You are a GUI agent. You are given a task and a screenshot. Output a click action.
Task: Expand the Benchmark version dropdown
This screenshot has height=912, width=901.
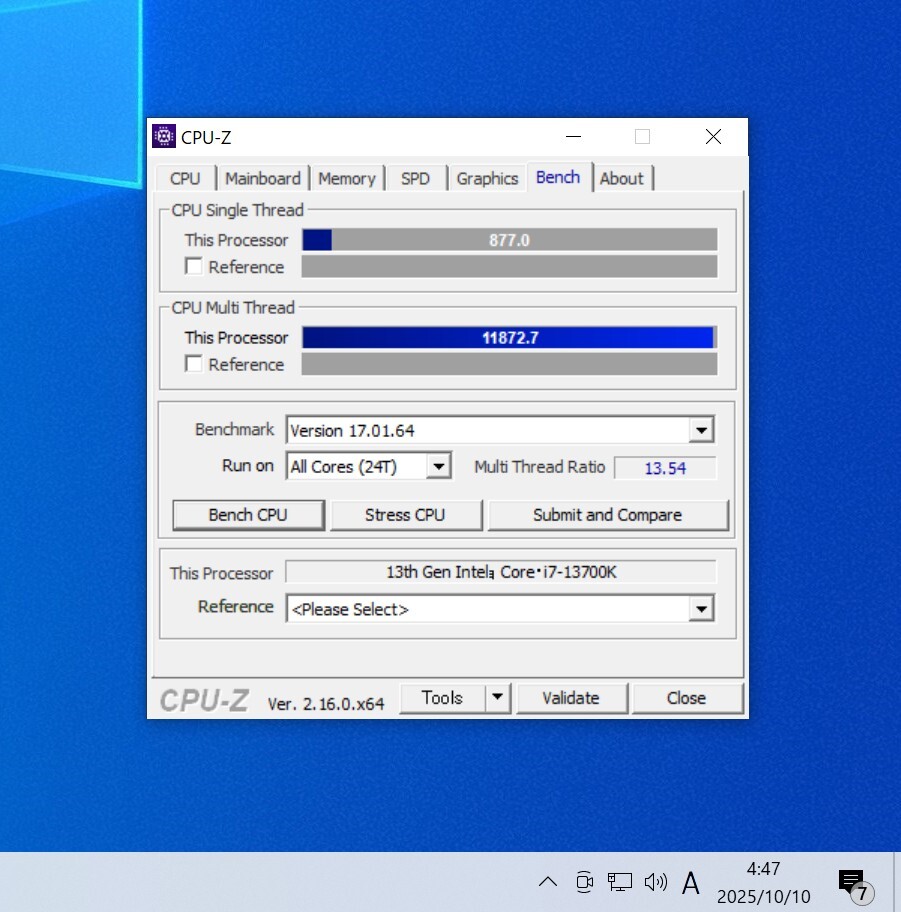pos(701,431)
